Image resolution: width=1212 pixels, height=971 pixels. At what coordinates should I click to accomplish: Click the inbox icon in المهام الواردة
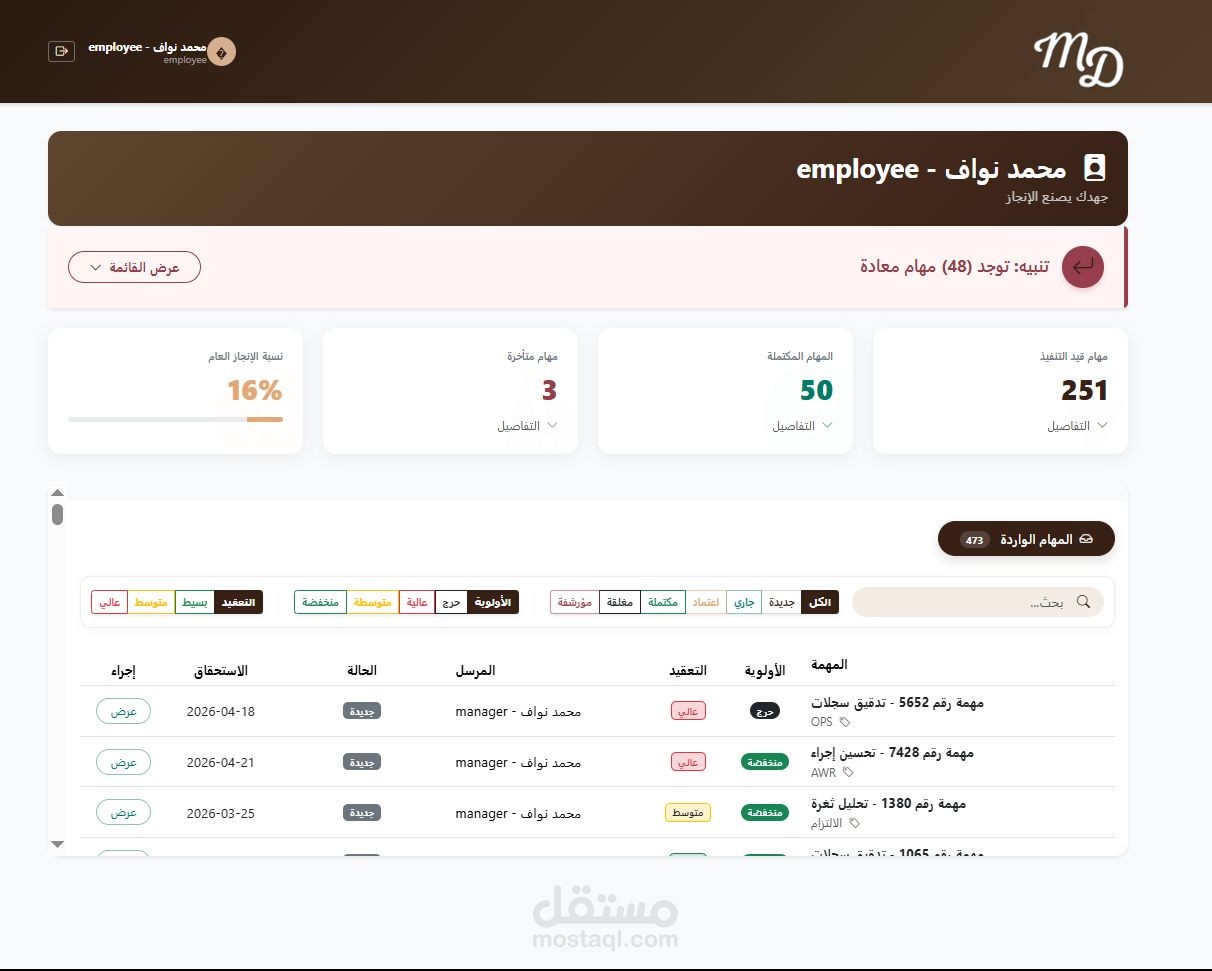[x=1086, y=540]
